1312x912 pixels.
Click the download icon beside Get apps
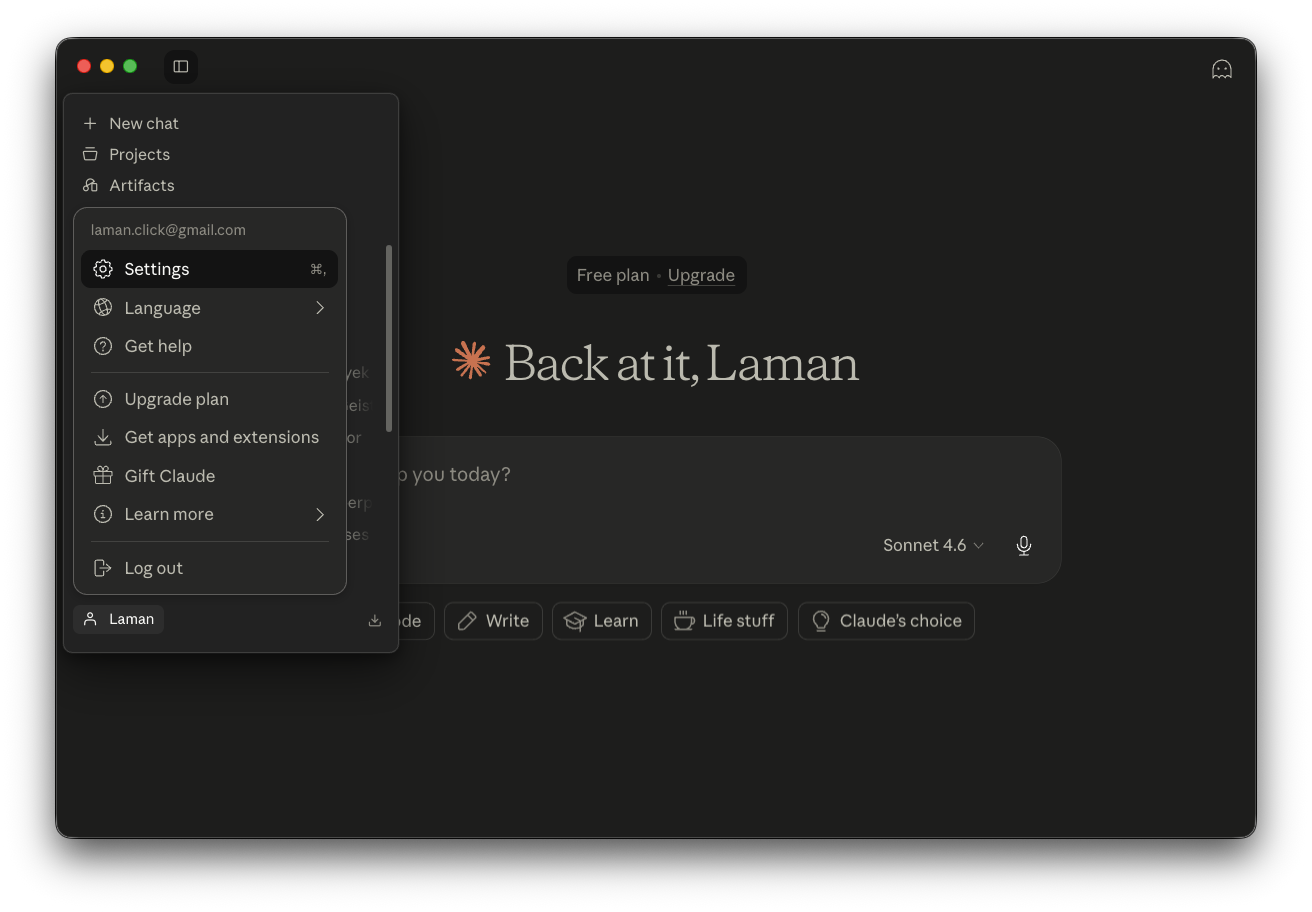[103, 437]
